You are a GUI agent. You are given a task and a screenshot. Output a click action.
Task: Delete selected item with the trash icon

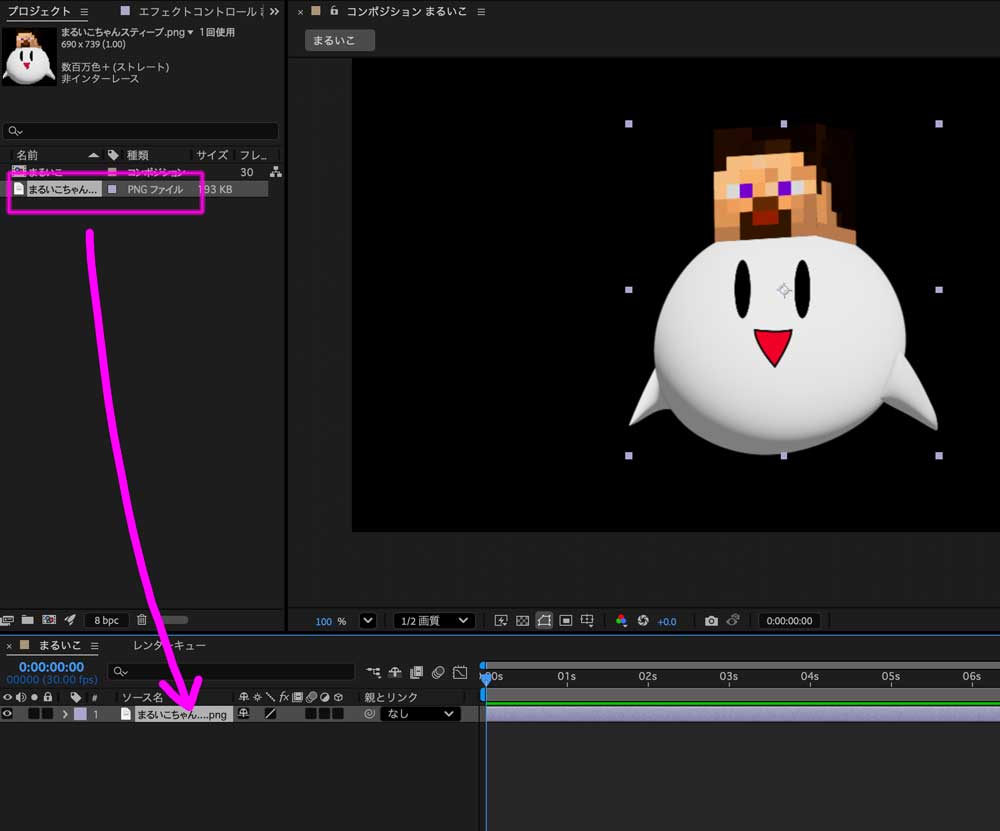pyautogui.click(x=142, y=620)
